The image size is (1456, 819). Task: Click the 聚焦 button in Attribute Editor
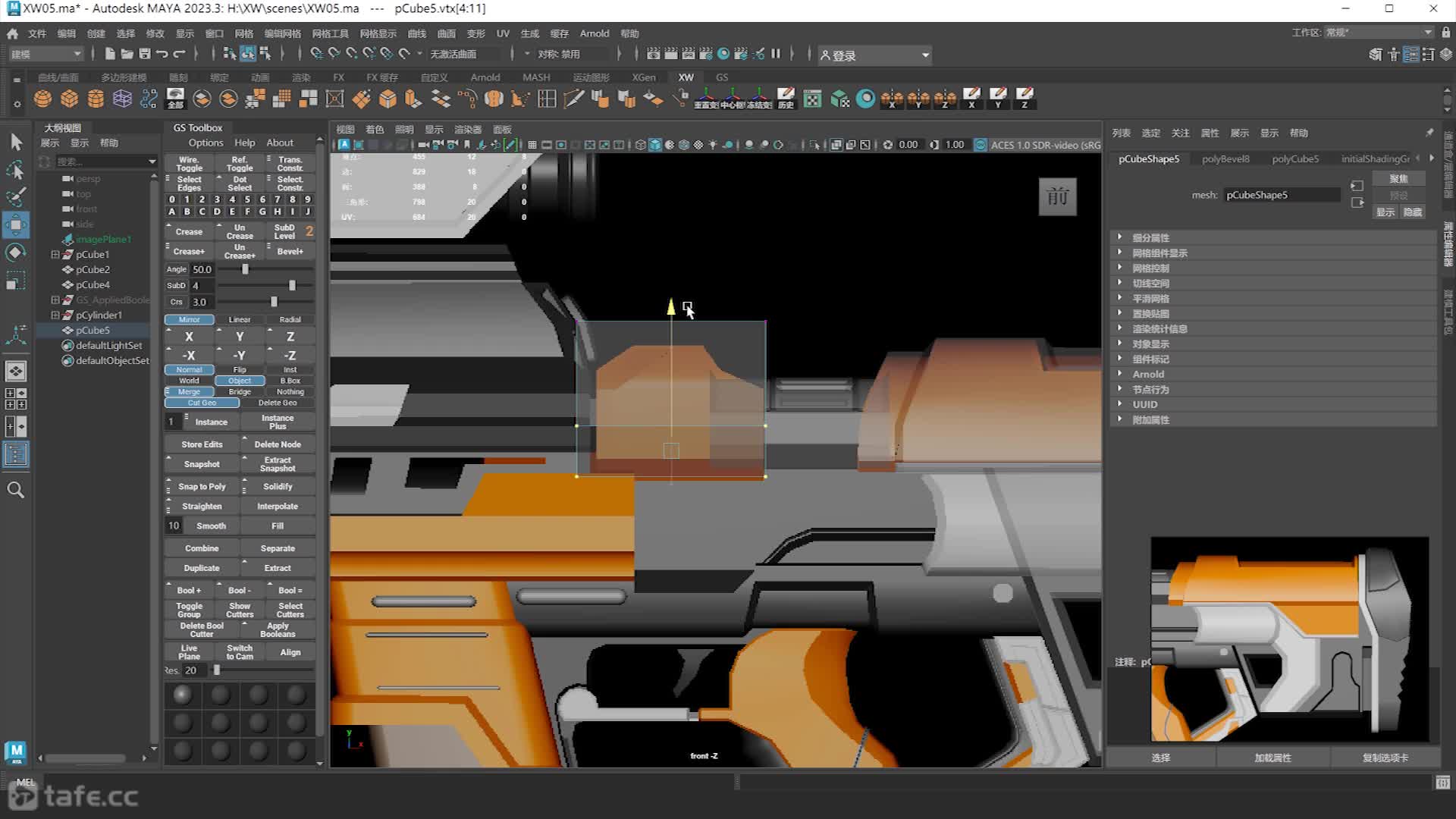(x=1398, y=179)
